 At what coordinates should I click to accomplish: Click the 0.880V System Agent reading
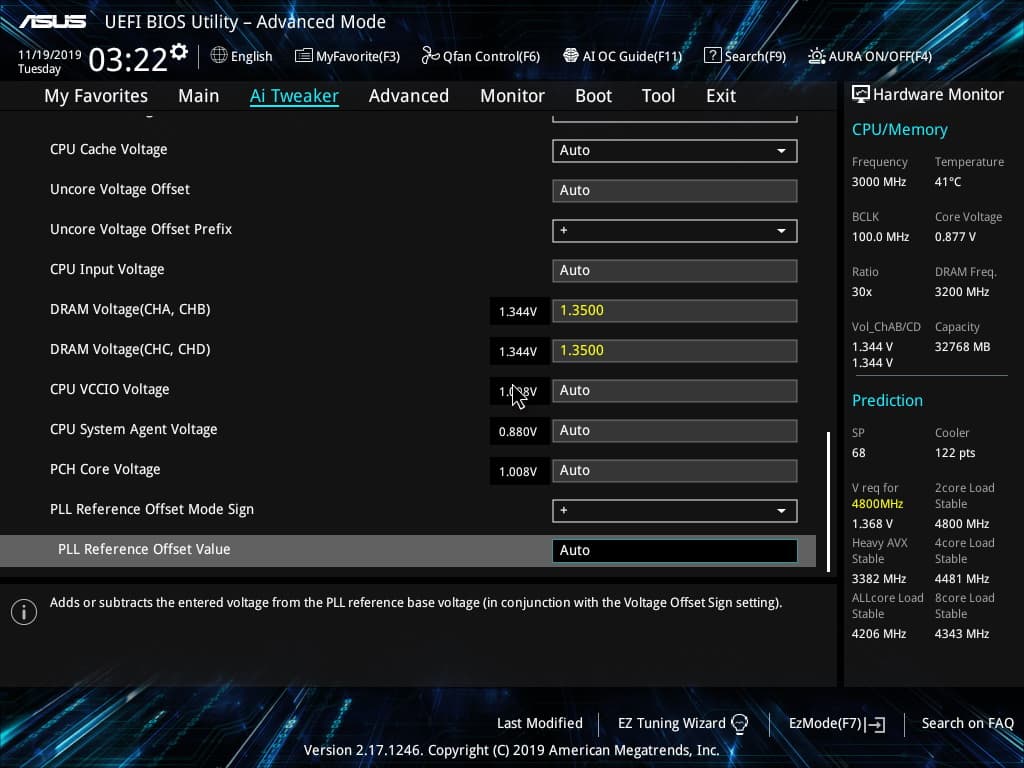point(518,432)
